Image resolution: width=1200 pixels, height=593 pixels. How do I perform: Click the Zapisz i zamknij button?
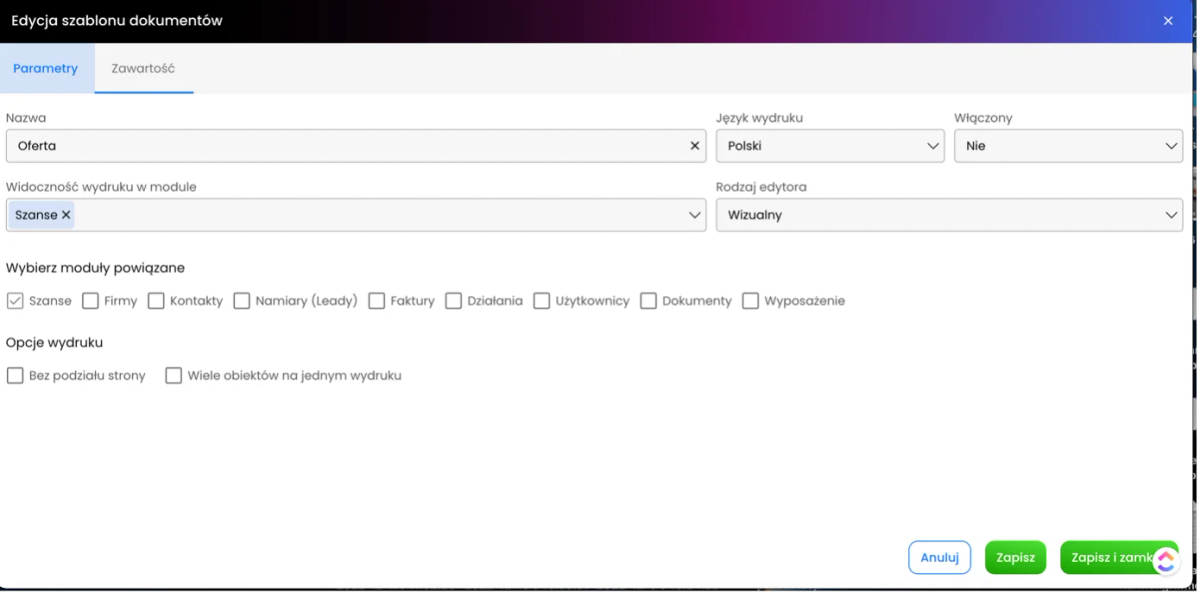tap(1118, 558)
